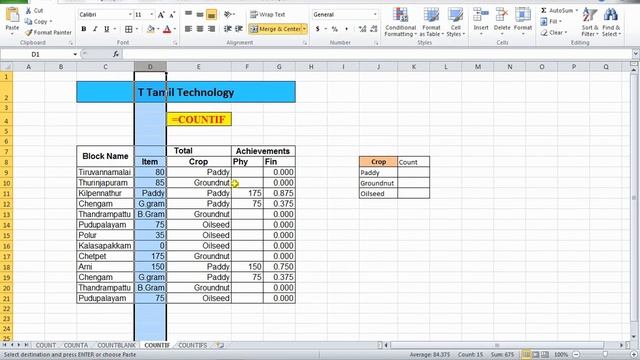Viewport: 640px width, 360px height.
Task: Open Font dialog launcher
Action: tap(175, 43)
